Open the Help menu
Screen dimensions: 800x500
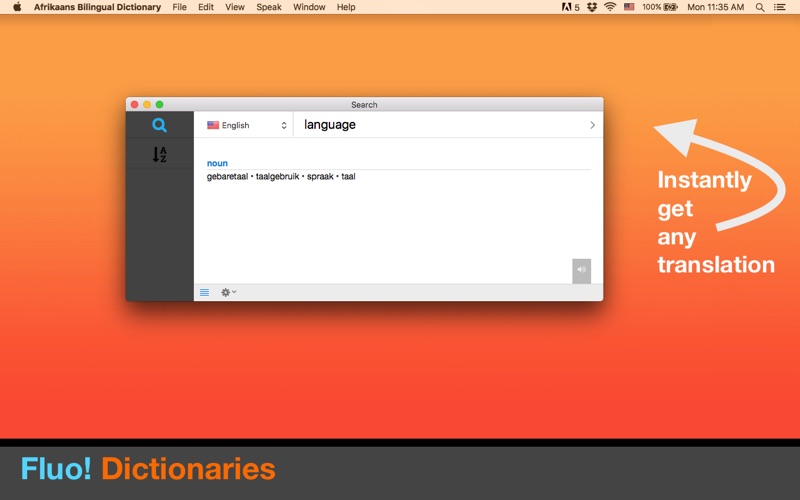coord(346,7)
